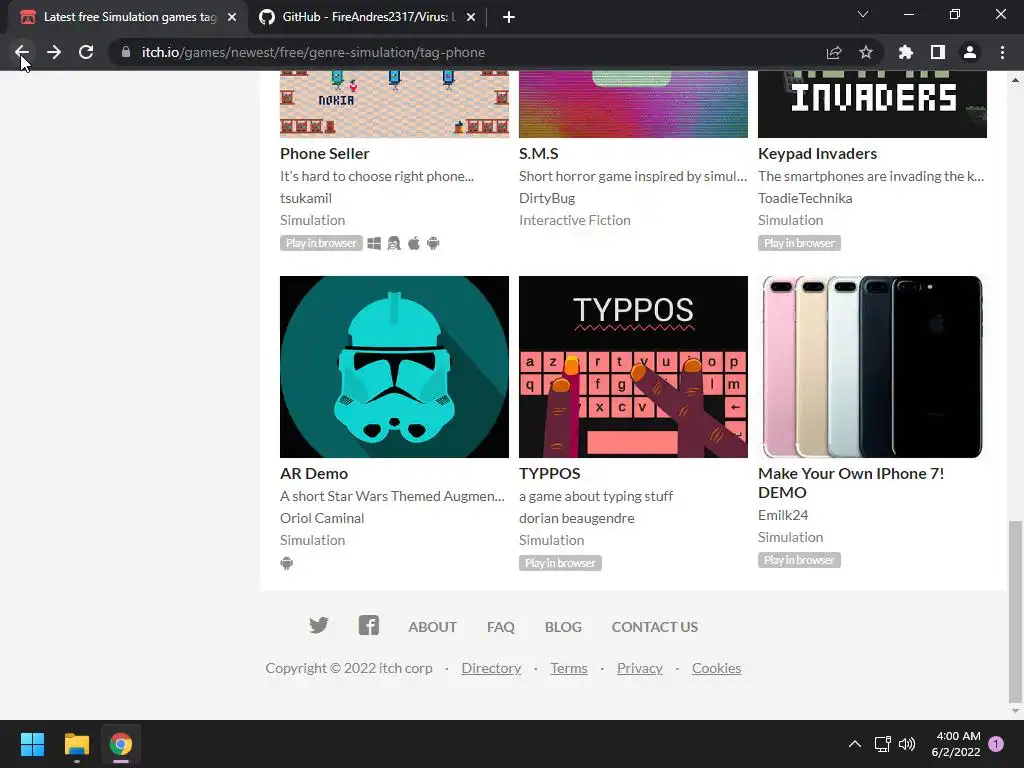This screenshot has width=1024, height=768.
Task: Open the Windows Start menu
Action: [x=32, y=744]
